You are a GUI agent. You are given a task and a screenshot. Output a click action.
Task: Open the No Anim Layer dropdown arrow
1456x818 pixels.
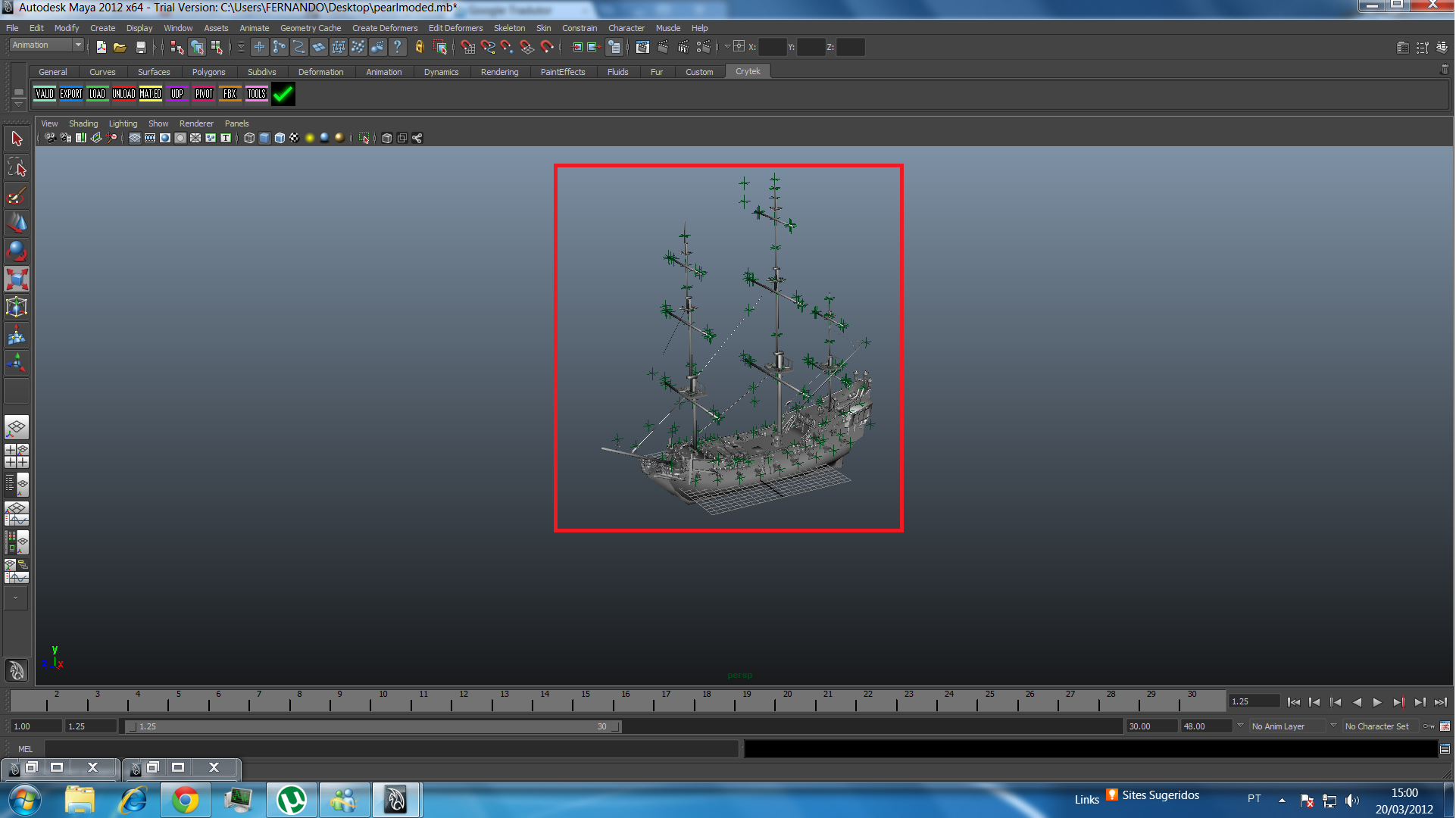1240,726
